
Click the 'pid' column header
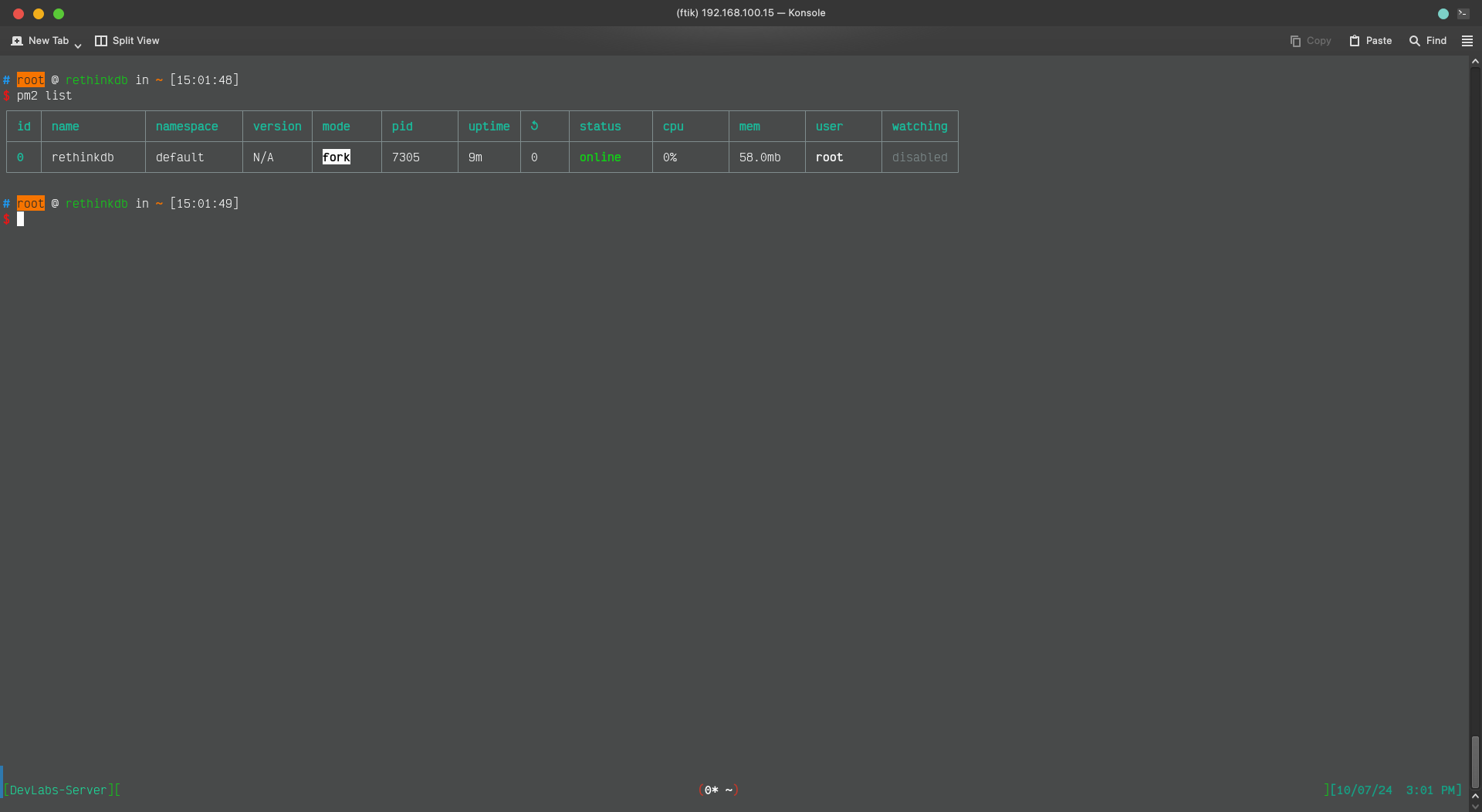coord(402,127)
